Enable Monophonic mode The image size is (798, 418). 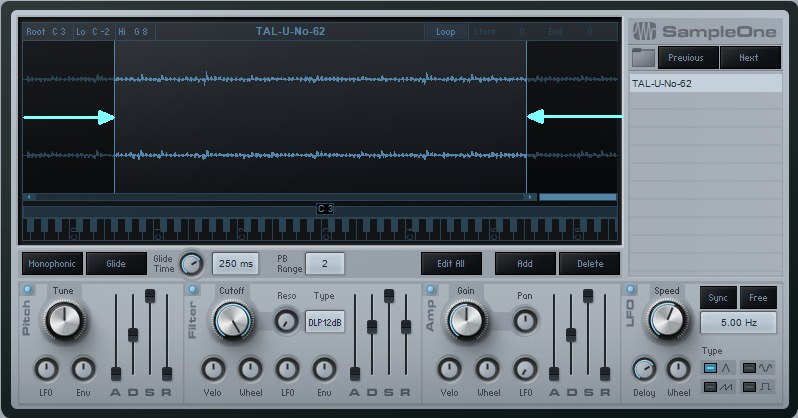click(52, 264)
